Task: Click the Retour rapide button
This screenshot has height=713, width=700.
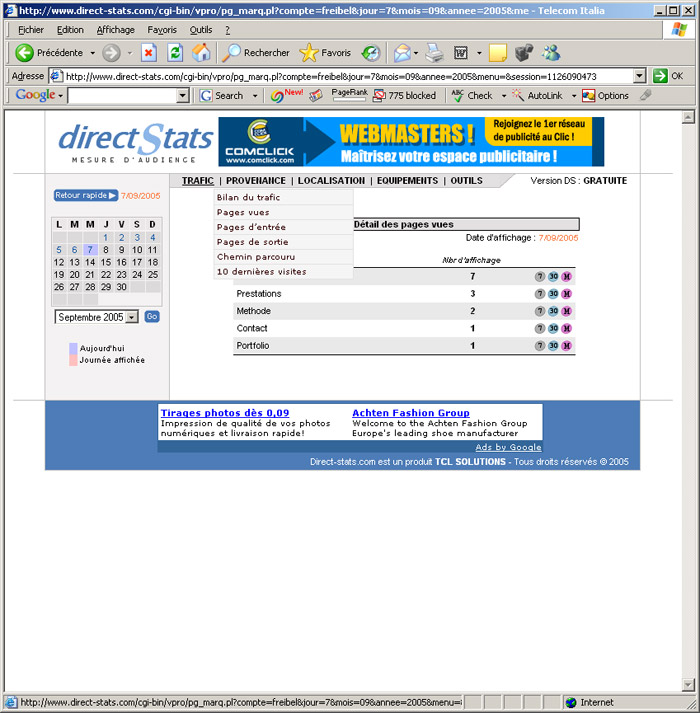Action: (85, 196)
